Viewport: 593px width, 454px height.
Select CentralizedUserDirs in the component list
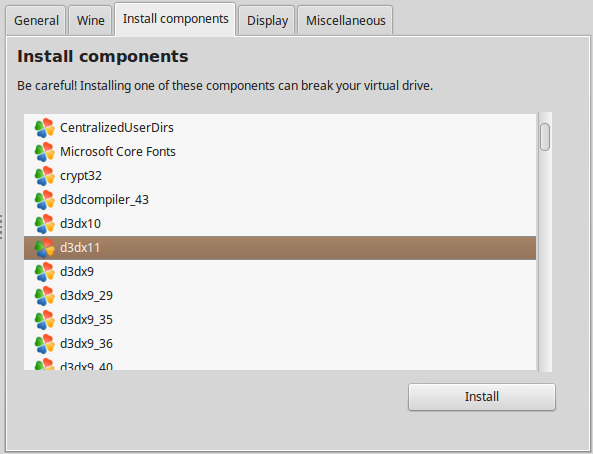tap(280, 128)
